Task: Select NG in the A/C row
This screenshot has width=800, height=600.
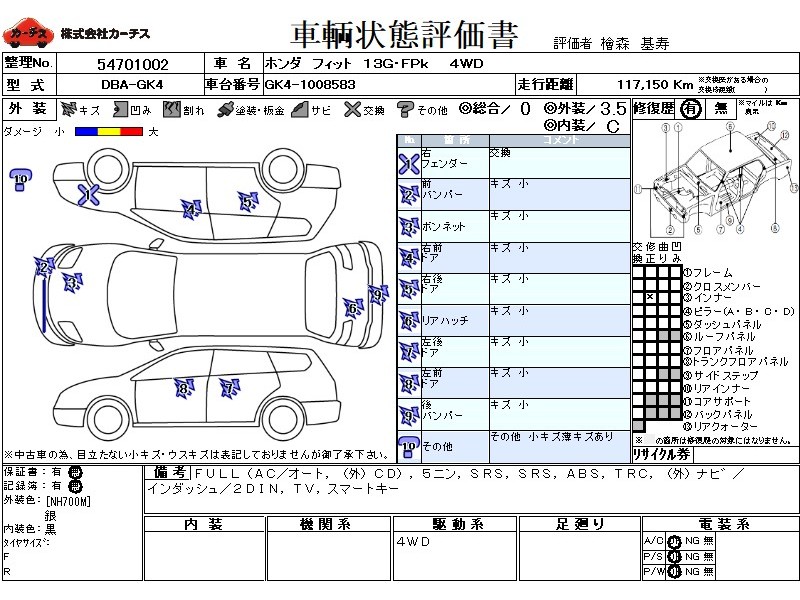Action: click(692, 541)
